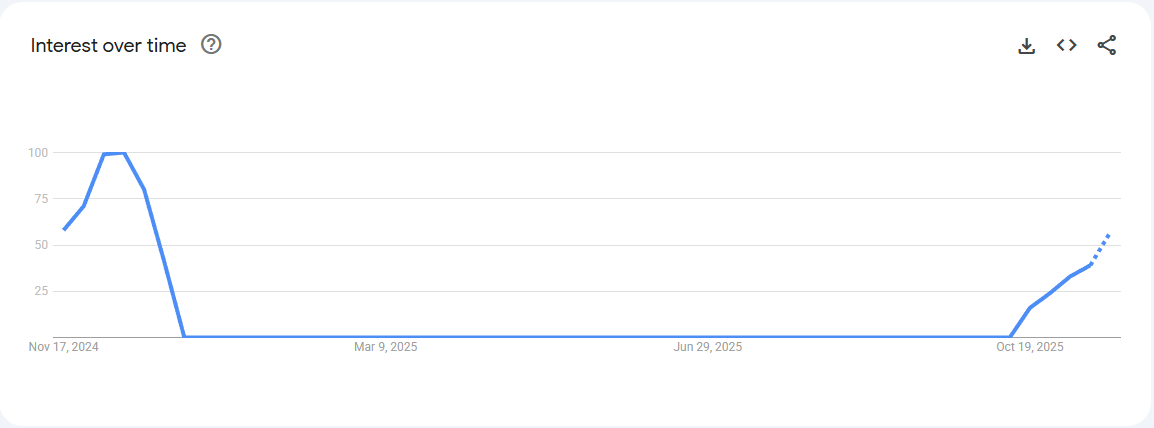Select the Mar 9, 2025 date label
This screenshot has height=428, width=1154.
click(386, 347)
